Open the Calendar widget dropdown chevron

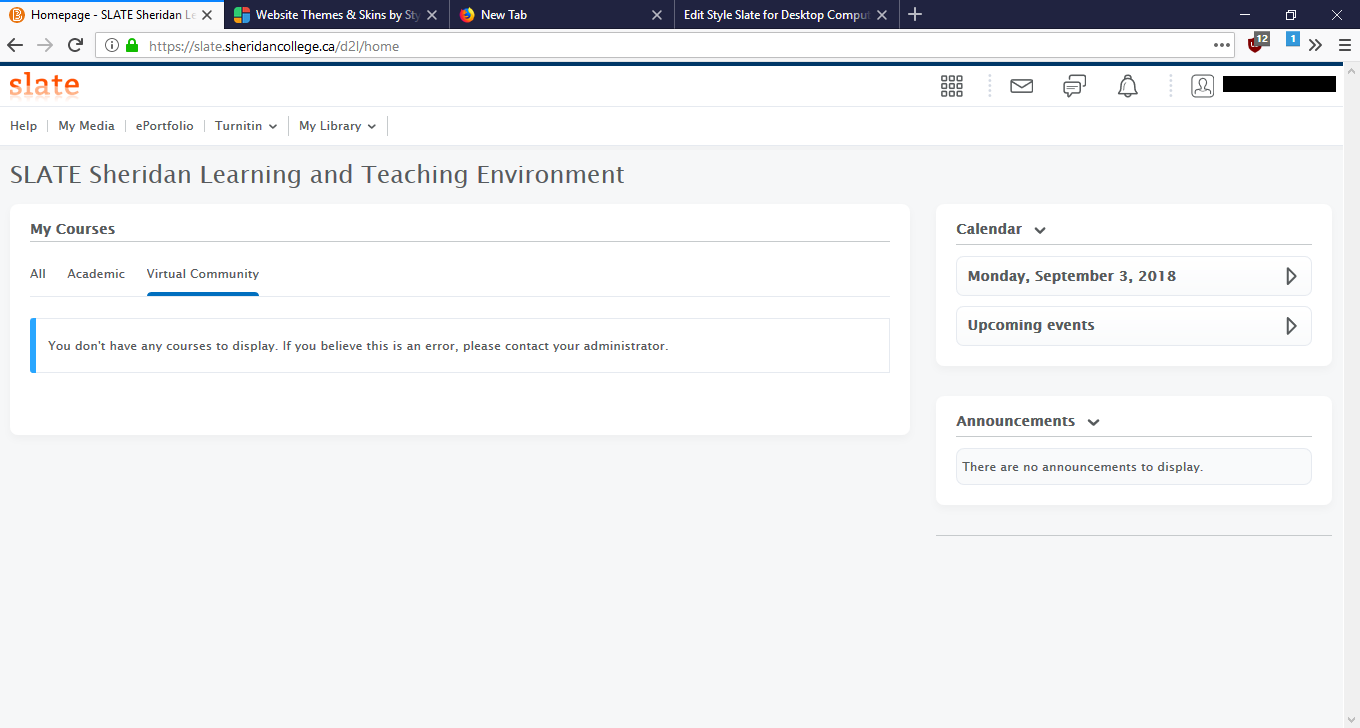tap(1040, 230)
